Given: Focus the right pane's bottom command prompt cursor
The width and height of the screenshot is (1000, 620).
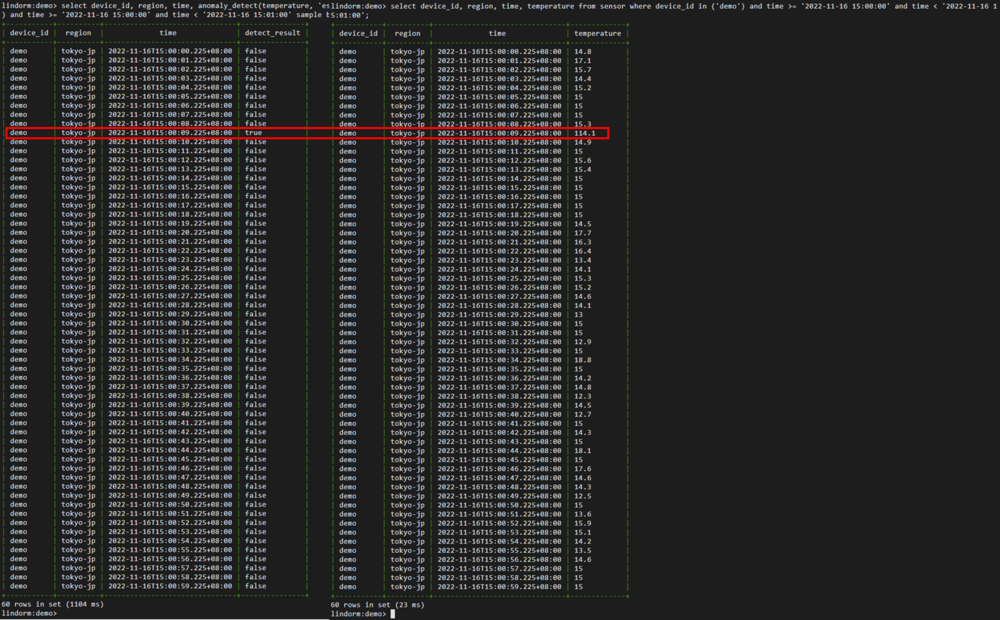Looking at the screenshot, I should pos(394,614).
